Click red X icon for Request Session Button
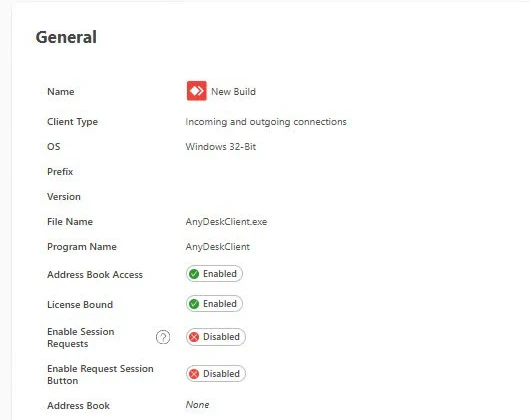This screenshot has height=420, width=530. coord(194,374)
